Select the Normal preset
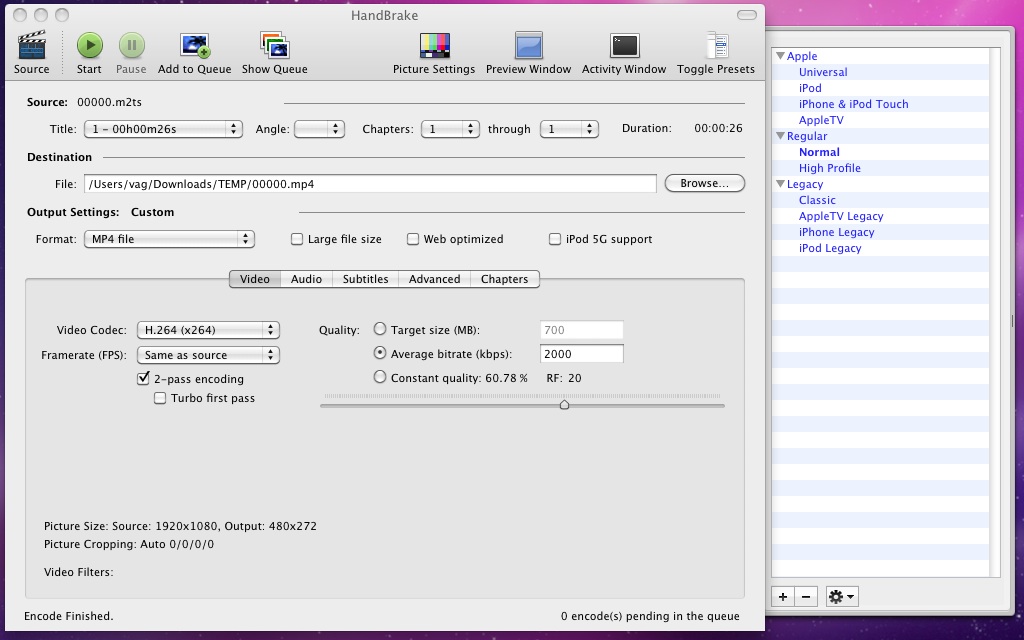Image resolution: width=1024 pixels, height=640 pixels. 819,152
